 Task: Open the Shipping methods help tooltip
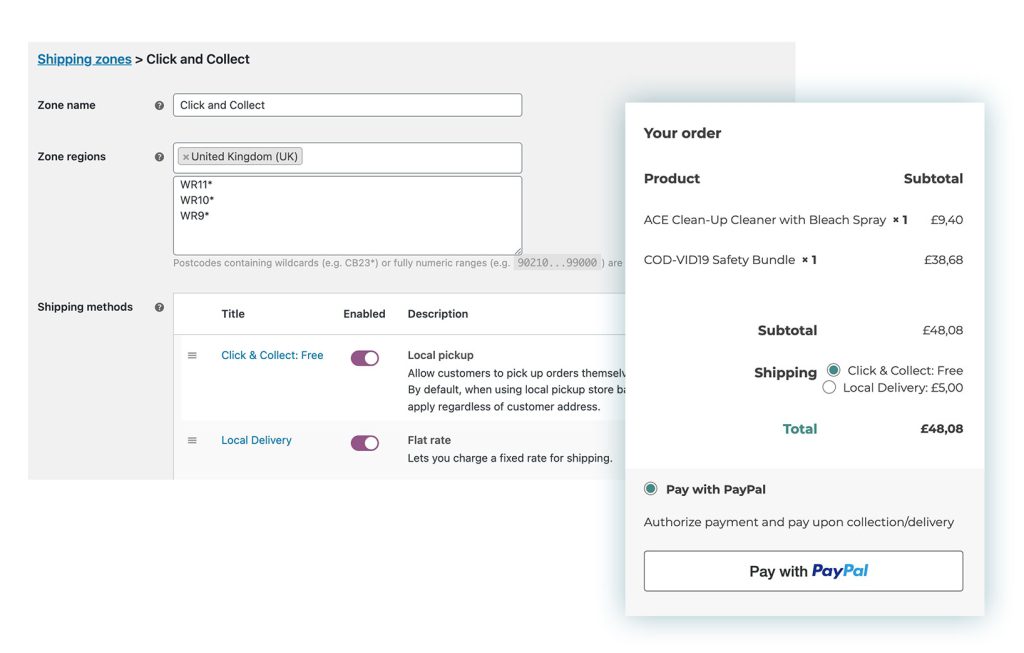(x=158, y=307)
